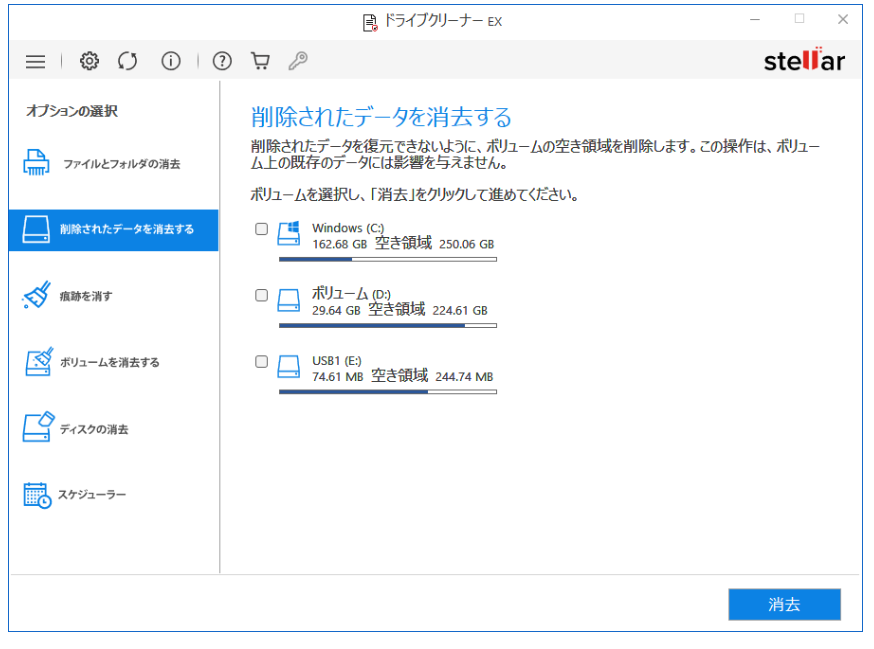Select 痕跡を消す sidebar option
874x649 pixels.
pyautogui.click(x=113, y=296)
